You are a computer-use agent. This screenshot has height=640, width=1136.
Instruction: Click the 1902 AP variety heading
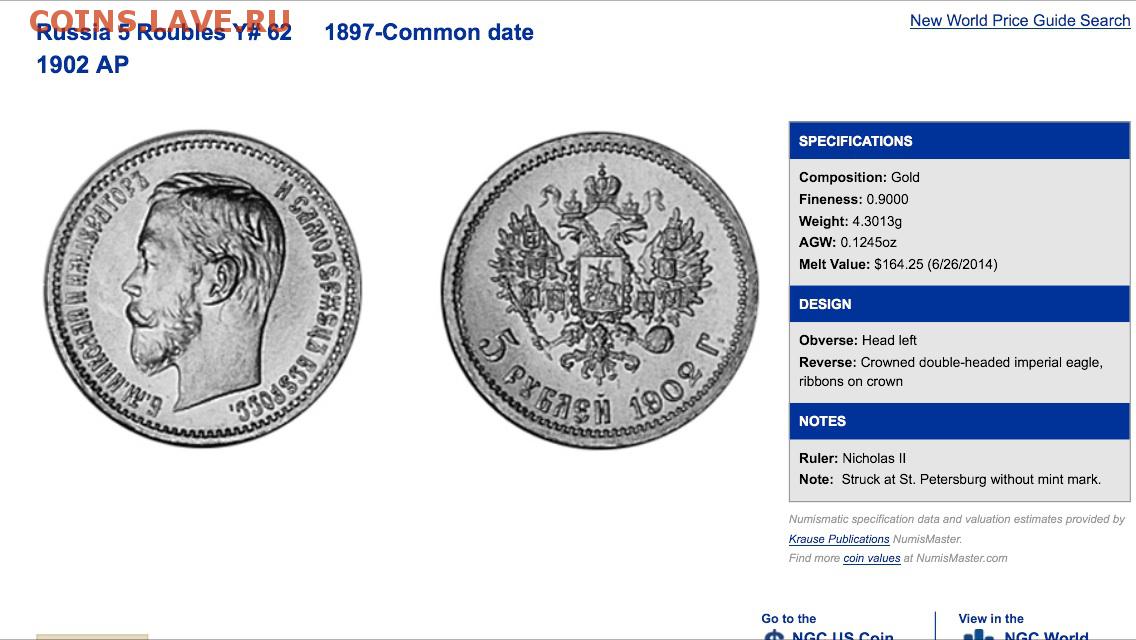click(x=83, y=65)
